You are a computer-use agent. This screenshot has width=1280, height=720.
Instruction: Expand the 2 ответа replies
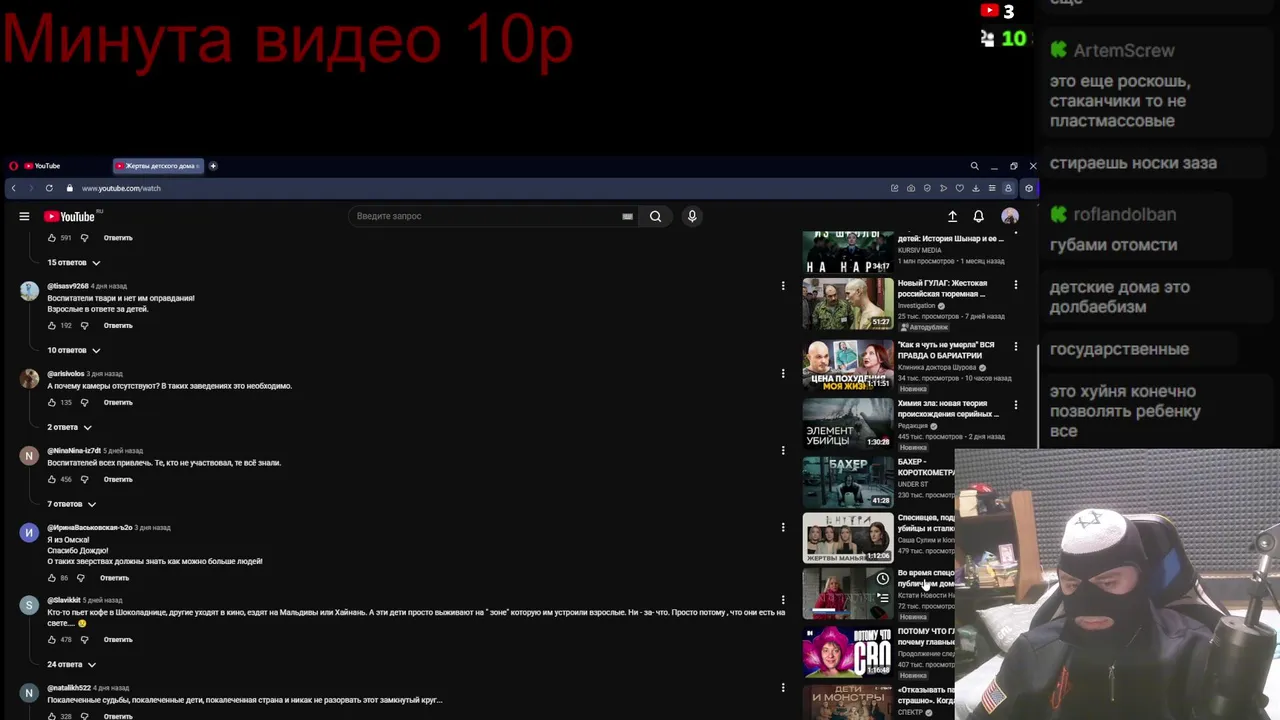pyautogui.click(x=70, y=427)
